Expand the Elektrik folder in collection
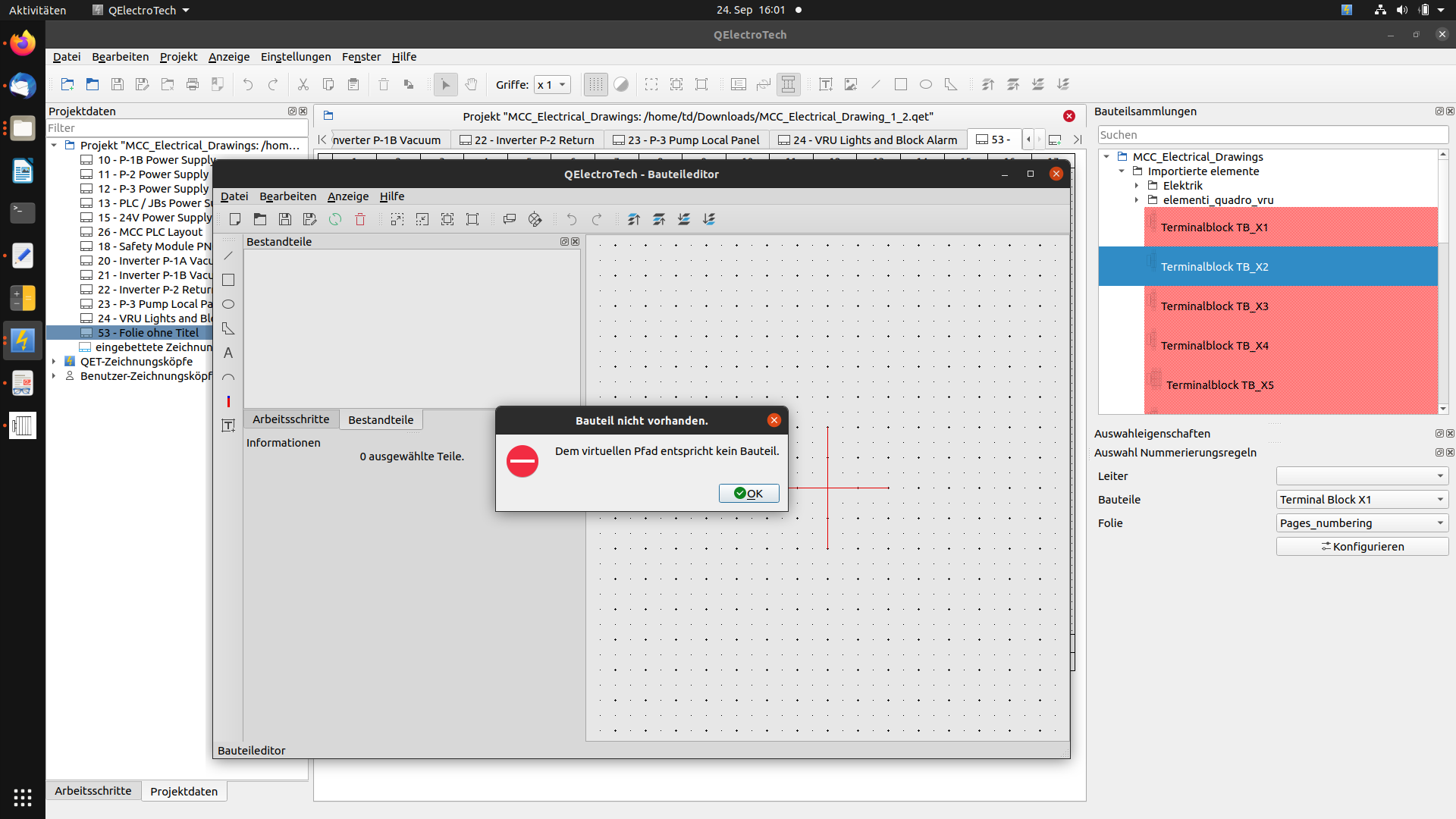1456x819 pixels. pyautogui.click(x=1137, y=186)
